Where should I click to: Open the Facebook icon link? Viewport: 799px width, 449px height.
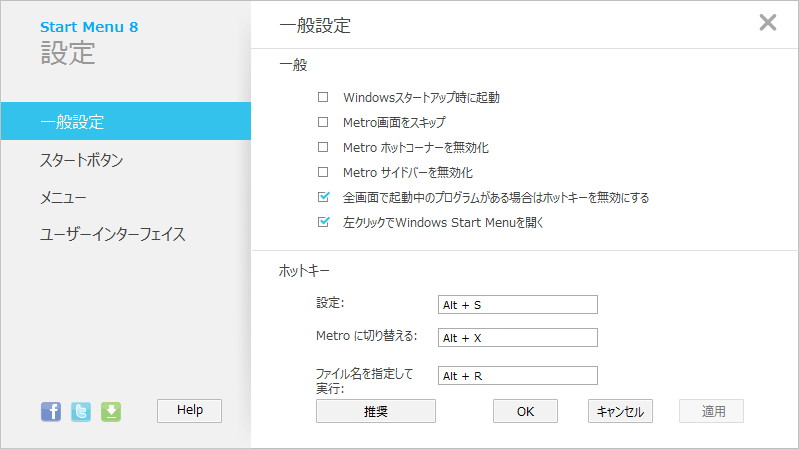[51, 411]
